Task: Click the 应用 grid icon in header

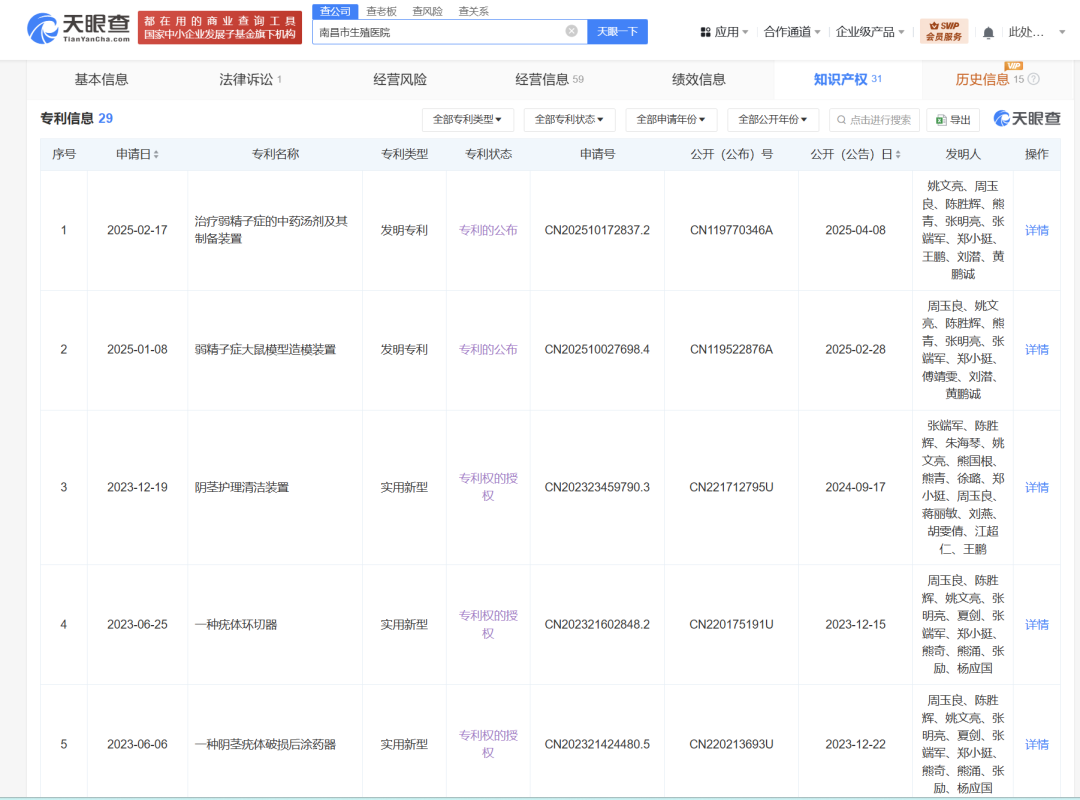Action: [706, 31]
